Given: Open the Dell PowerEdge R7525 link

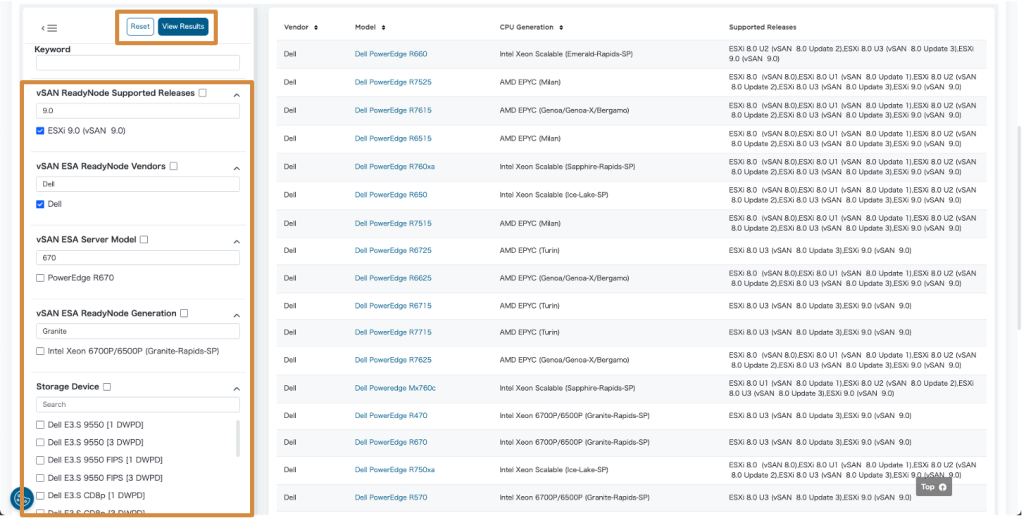Looking at the screenshot, I should (393, 82).
